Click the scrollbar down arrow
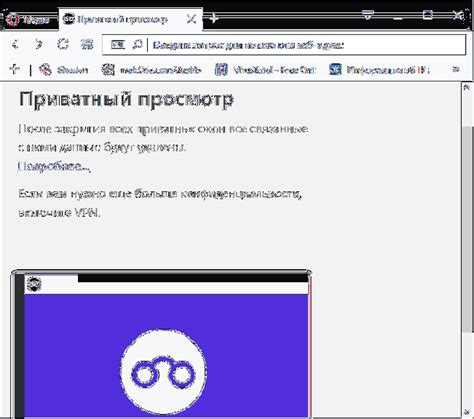This screenshot has height=419, width=474. tap(467, 413)
